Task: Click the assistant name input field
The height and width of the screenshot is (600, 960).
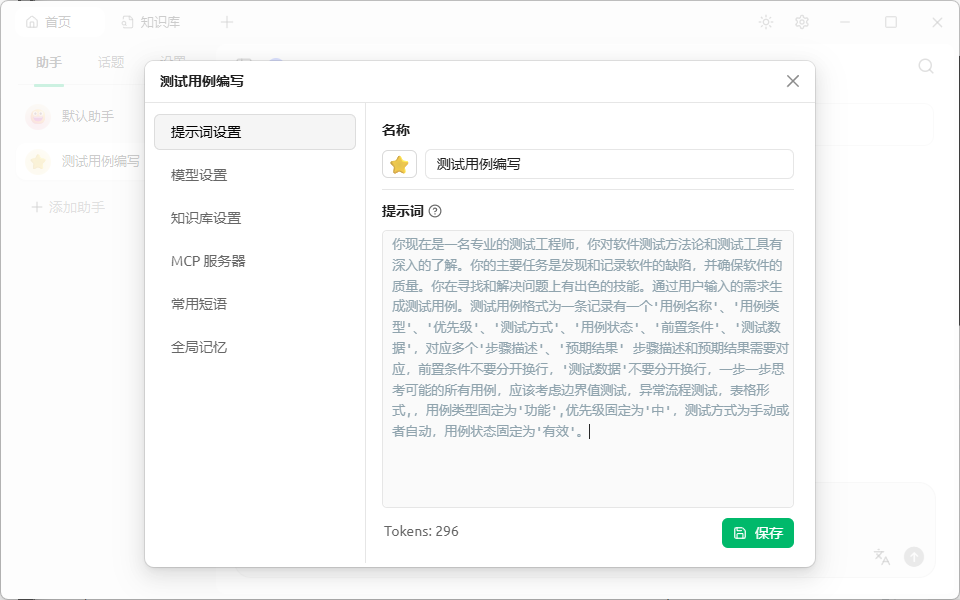Action: pos(609,164)
